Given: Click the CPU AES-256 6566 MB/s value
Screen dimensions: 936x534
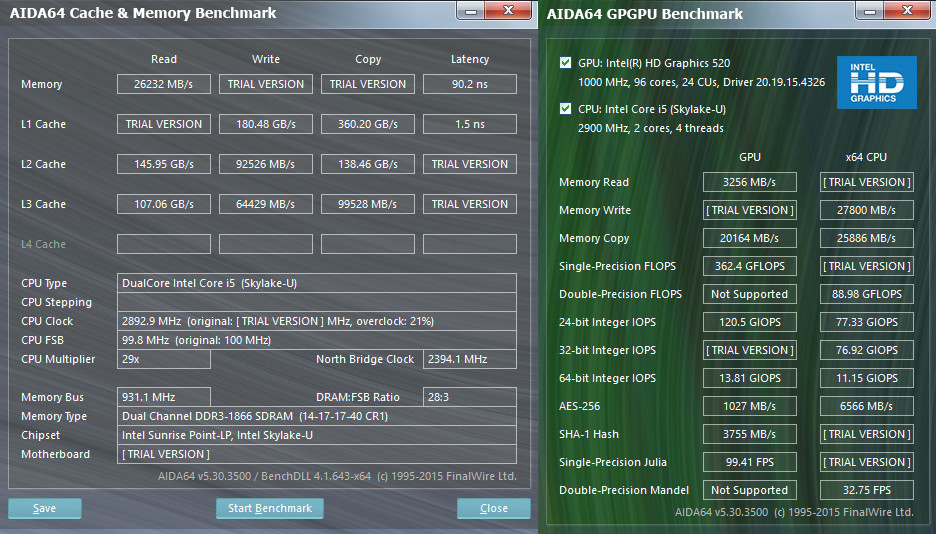Looking at the screenshot, I should coord(867,407).
